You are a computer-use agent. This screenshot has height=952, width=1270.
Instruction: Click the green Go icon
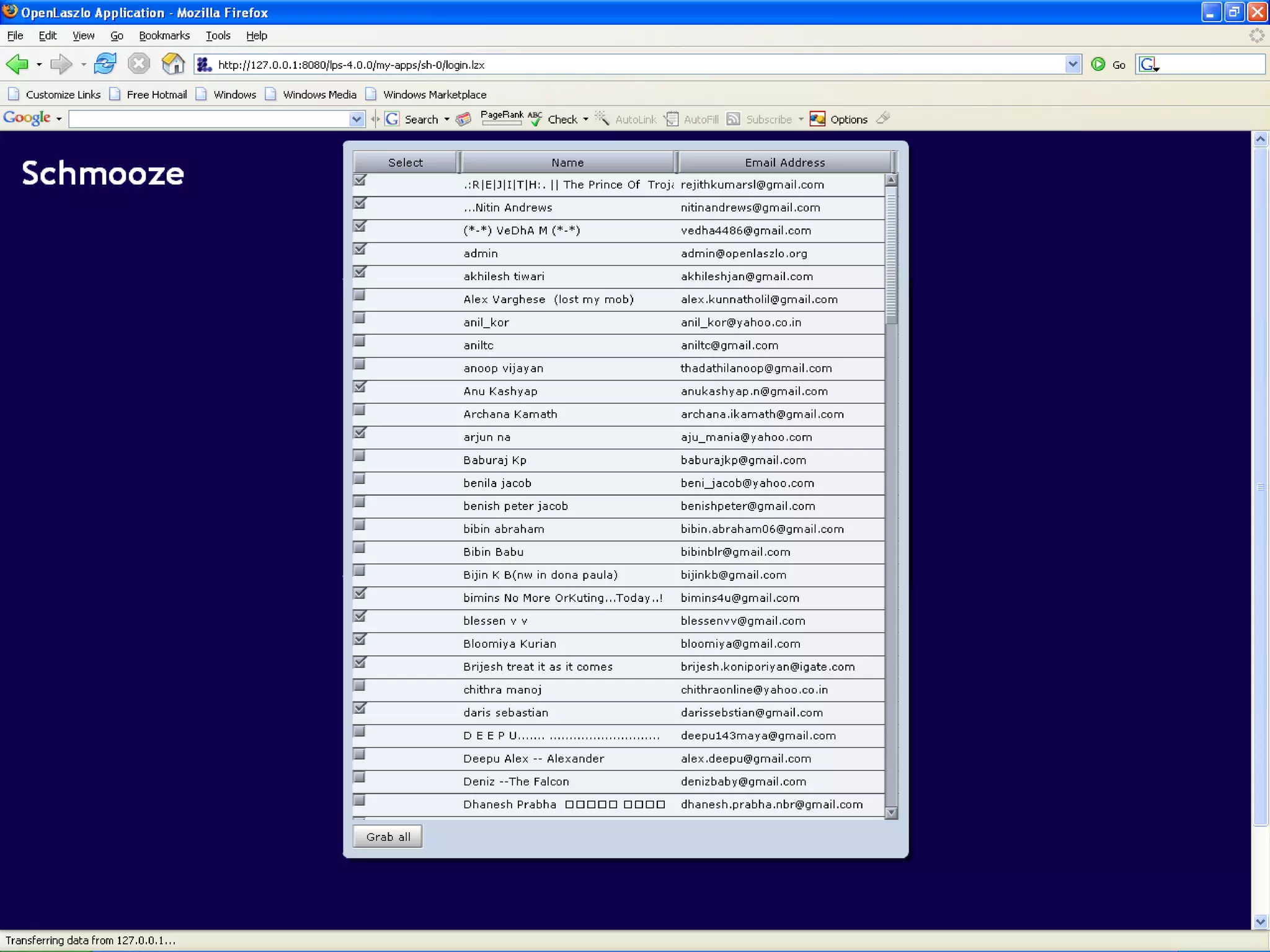[1098, 64]
